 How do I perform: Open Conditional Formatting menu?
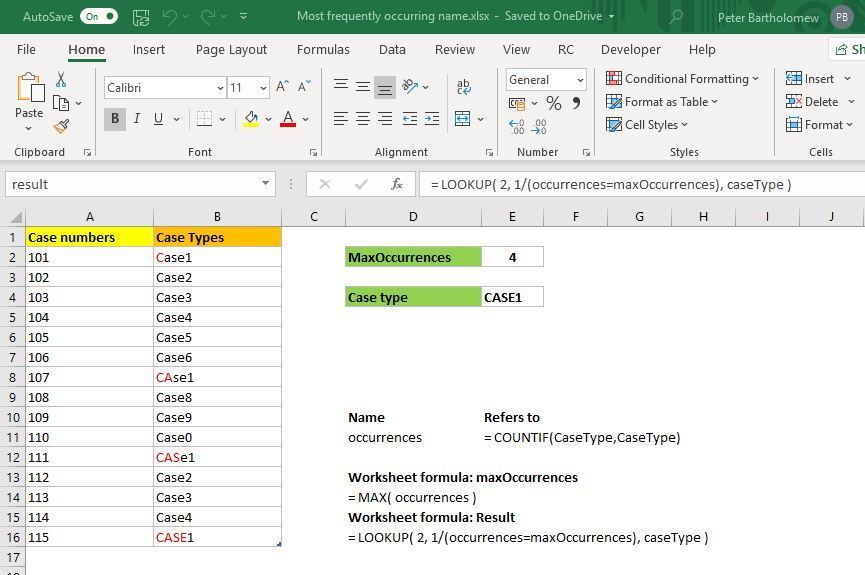pyautogui.click(x=682, y=79)
